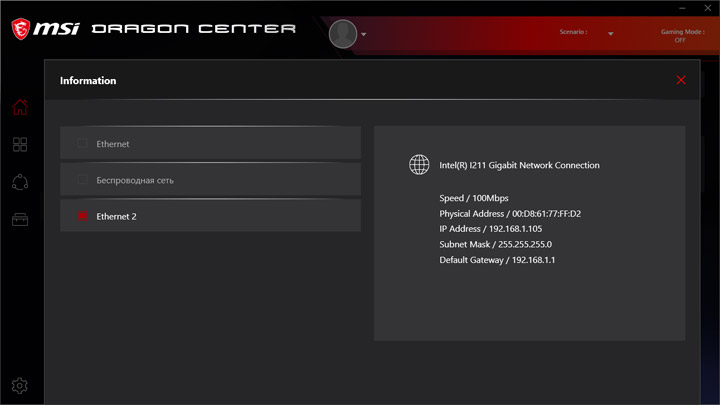Viewport: 720px width, 405px height.
Task: Click the MSI dragon shield logo
Action: (21, 29)
